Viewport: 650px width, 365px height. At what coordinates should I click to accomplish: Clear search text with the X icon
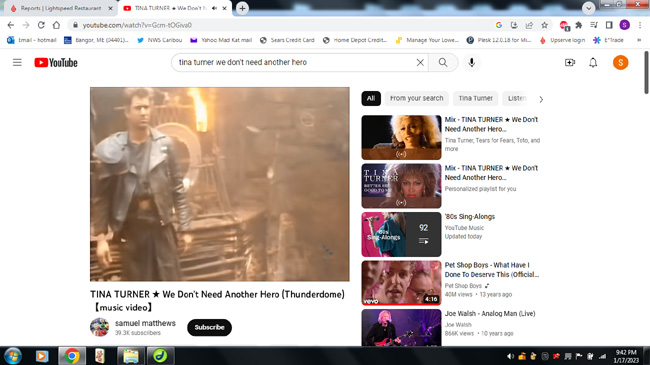pyautogui.click(x=420, y=63)
